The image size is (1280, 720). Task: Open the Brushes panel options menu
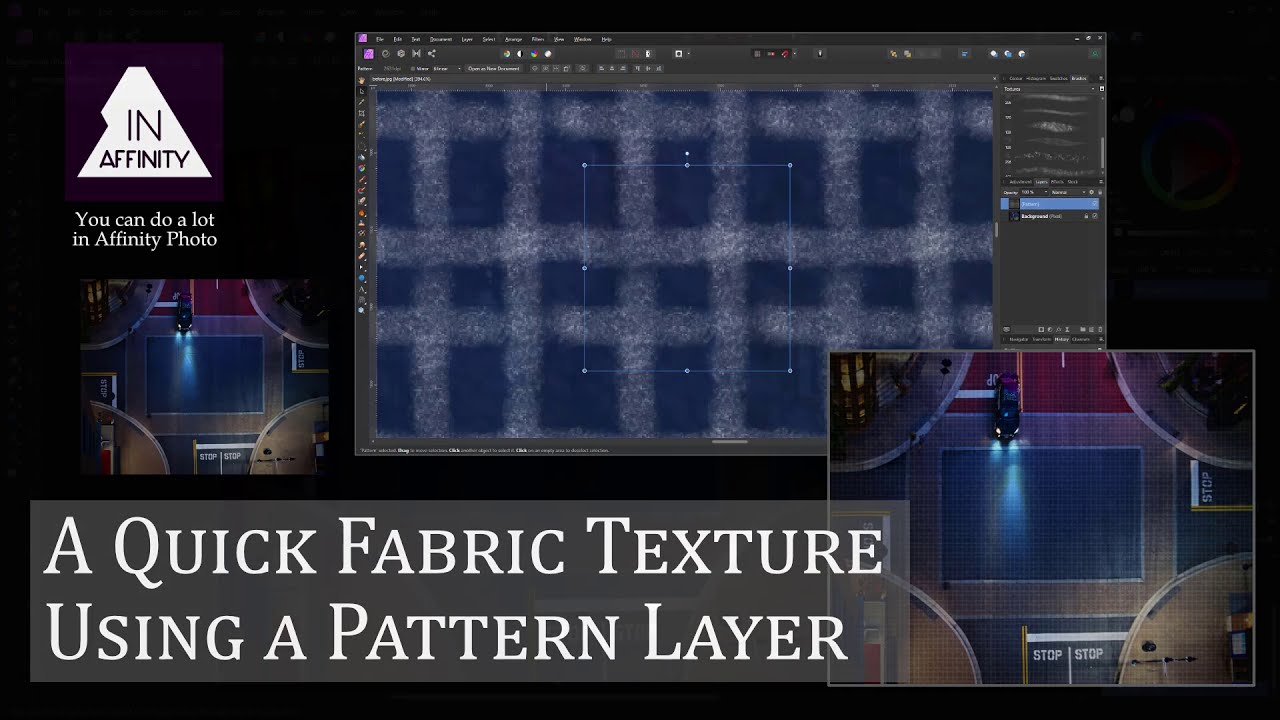[x=1101, y=78]
